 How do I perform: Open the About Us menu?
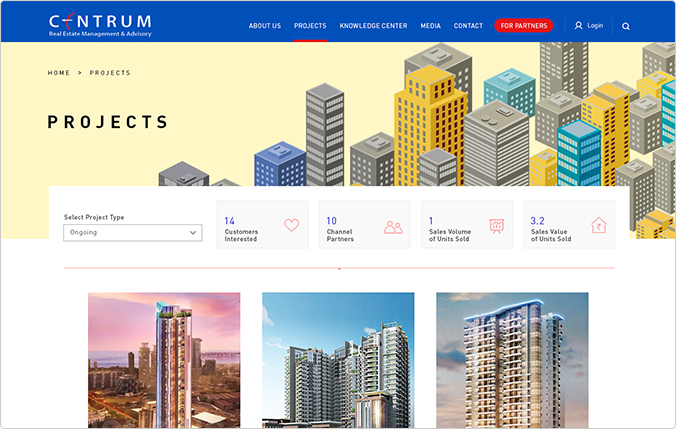pos(265,26)
